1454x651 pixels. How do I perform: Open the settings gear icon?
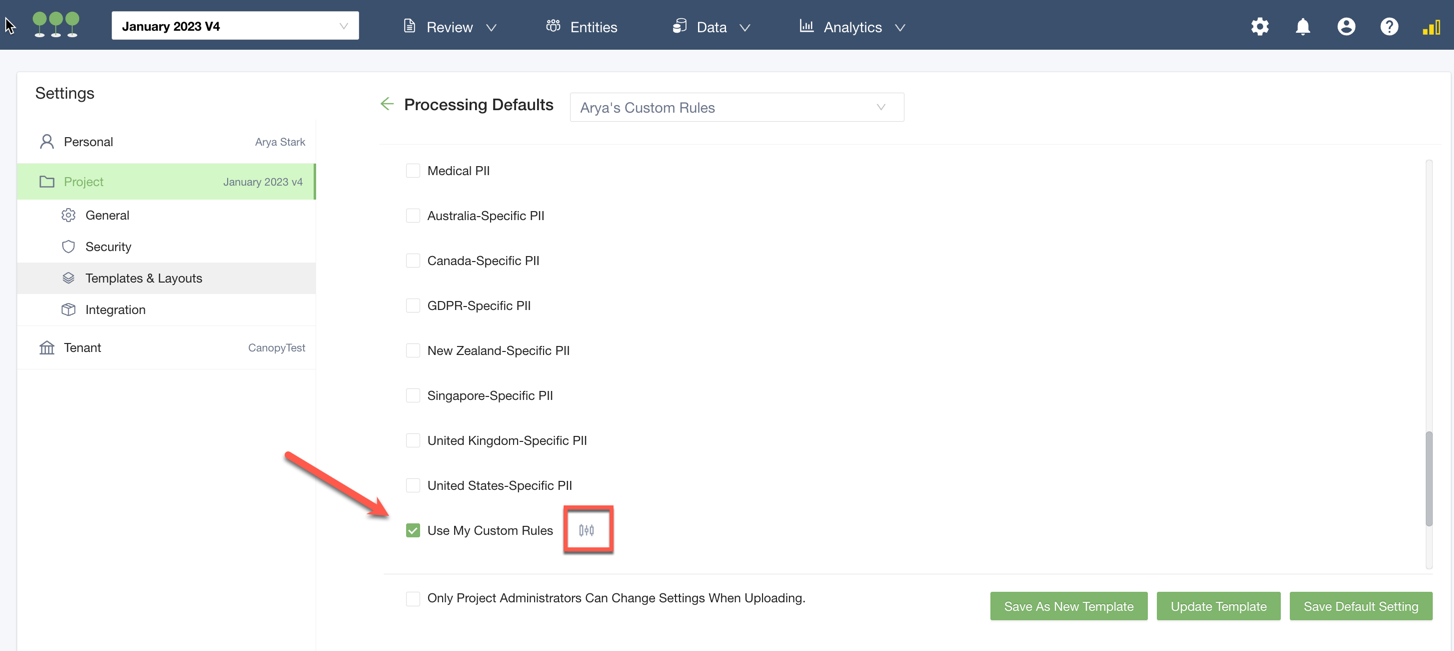click(x=1259, y=27)
